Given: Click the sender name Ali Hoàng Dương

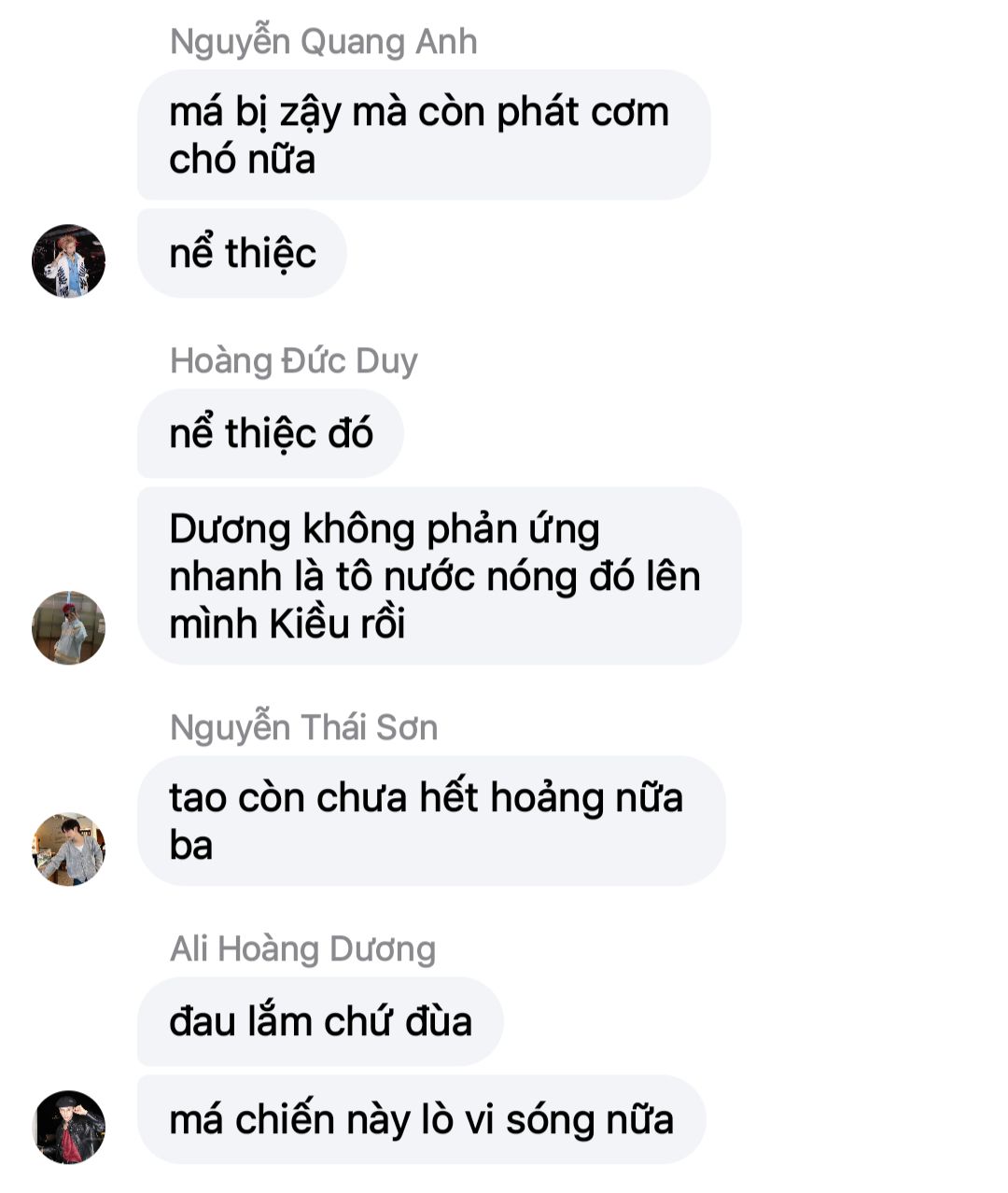Looking at the screenshot, I should (x=302, y=949).
